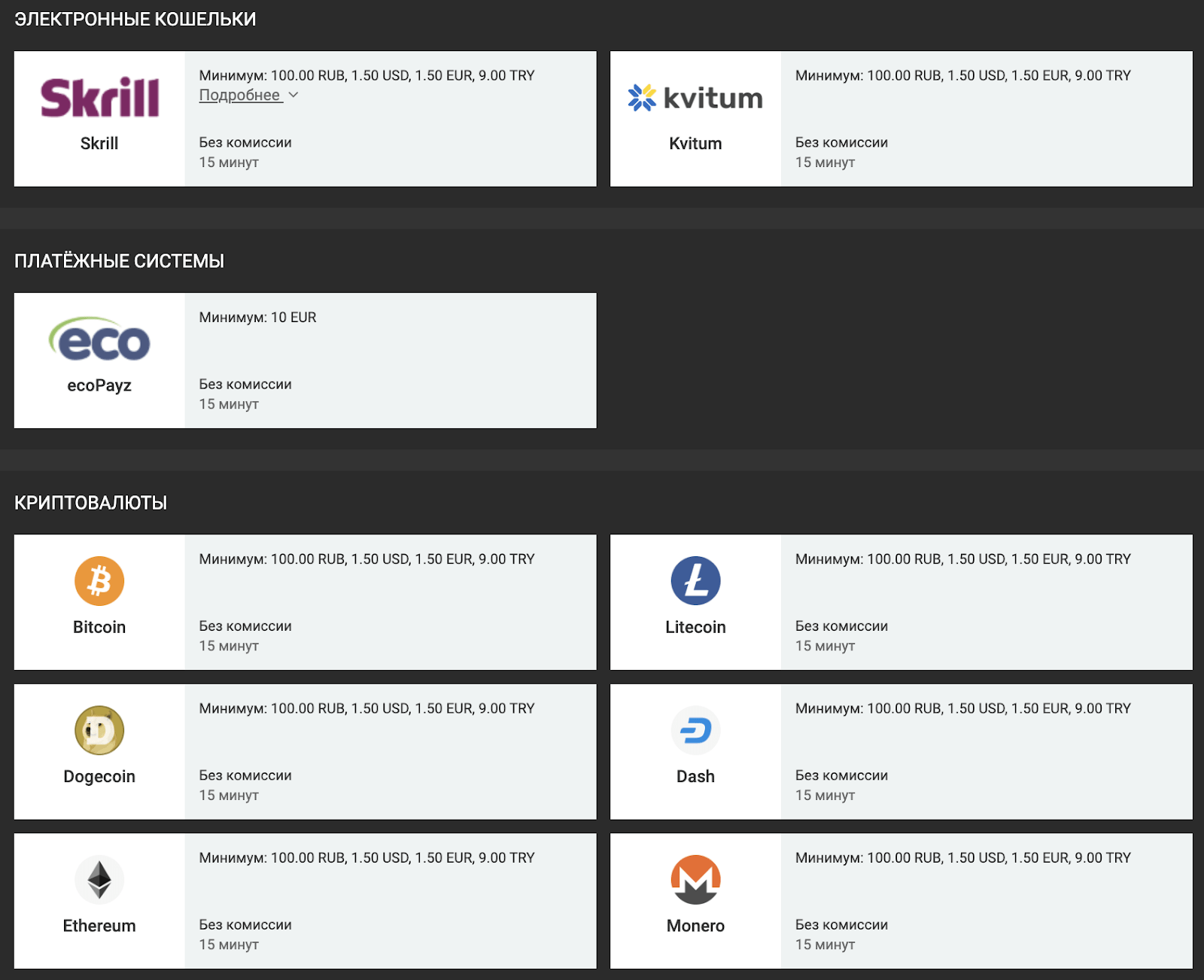Open the Ethereum minimum amounts panel
This screenshot has width=1204, height=980.
391,901
